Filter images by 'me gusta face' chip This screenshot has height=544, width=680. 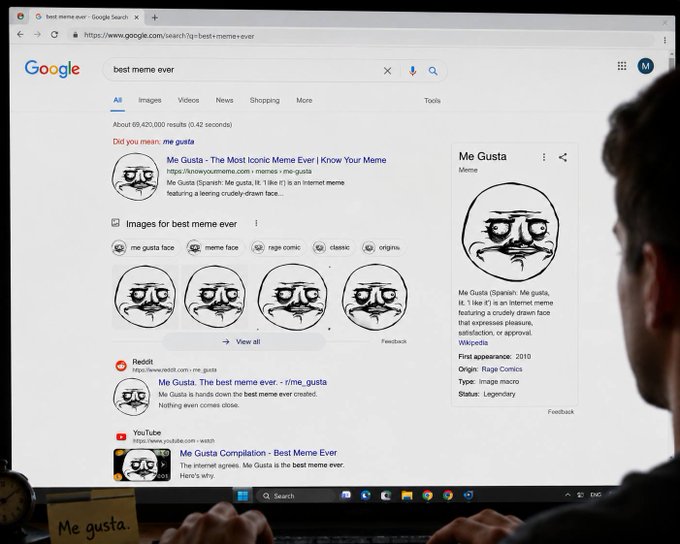click(144, 248)
